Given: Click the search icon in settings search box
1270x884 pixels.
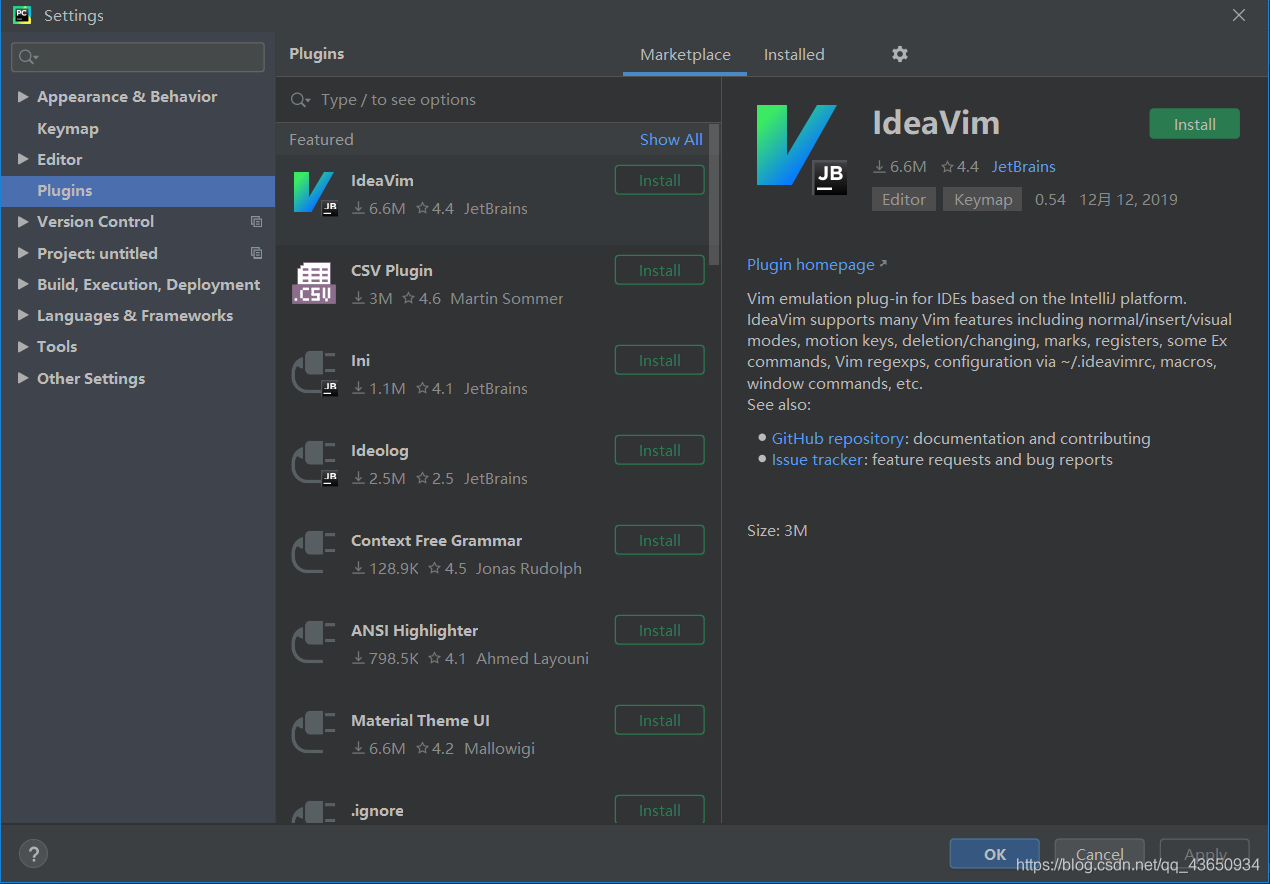Looking at the screenshot, I should click(28, 57).
